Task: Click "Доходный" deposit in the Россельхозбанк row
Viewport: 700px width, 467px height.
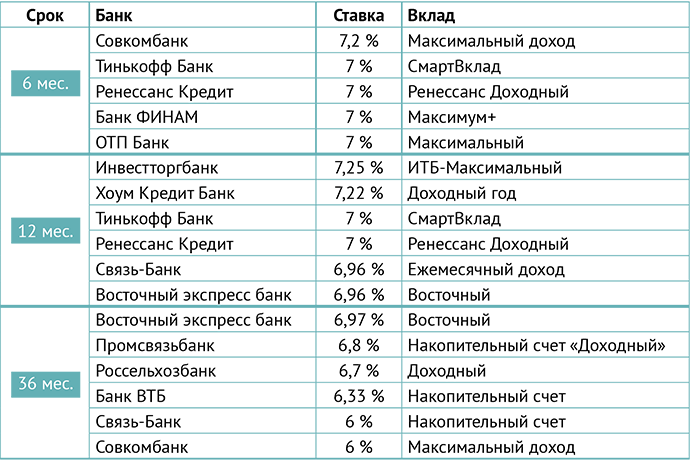Action: pos(446,371)
